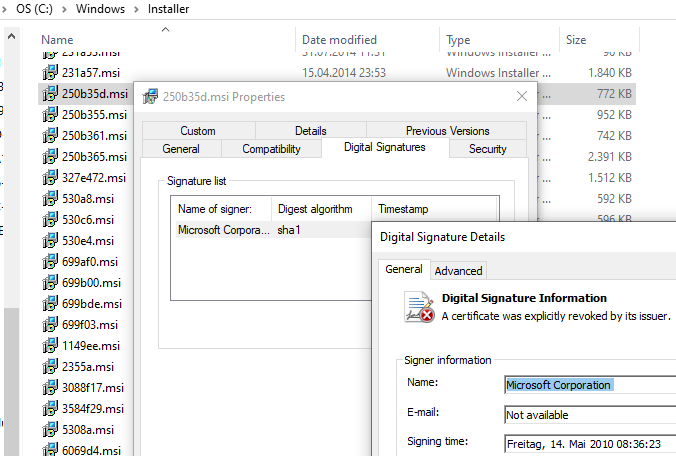Open the Compatibility tab
This screenshot has width=676, height=456.
point(271,149)
